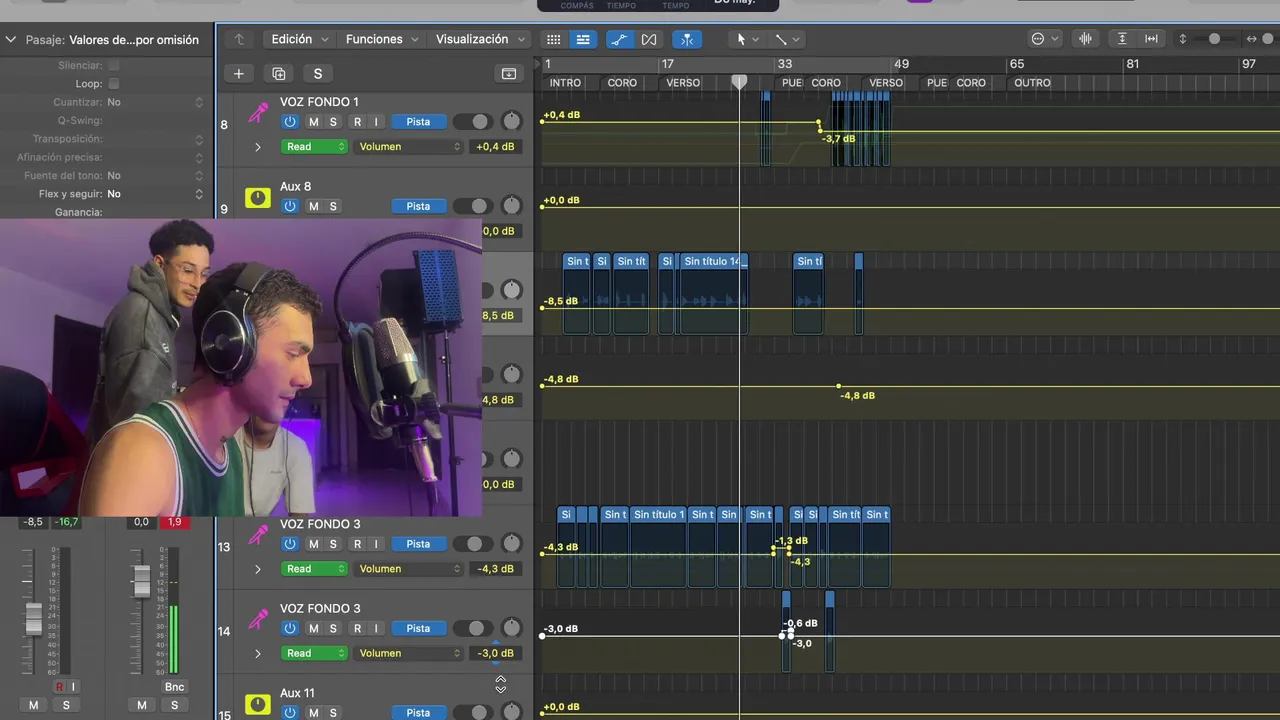This screenshot has height=720, width=1280.
Task: Select the Pointer tool icon
Action: [741, 39]
